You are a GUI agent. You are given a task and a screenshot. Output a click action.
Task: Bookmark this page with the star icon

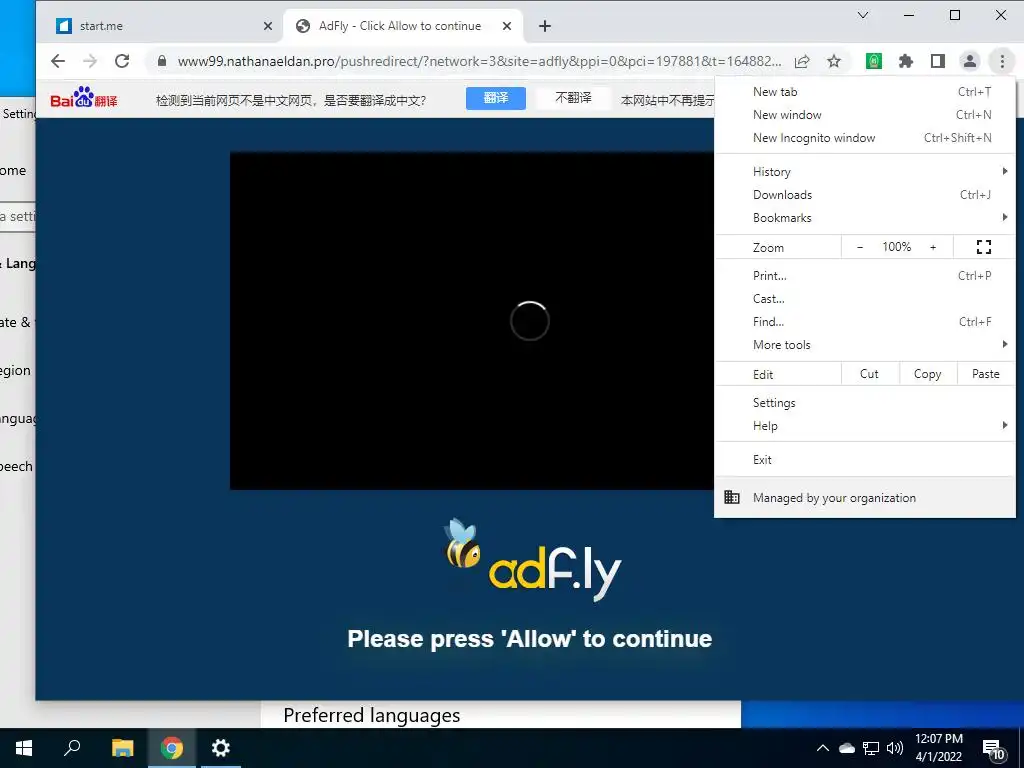click(x=834, y=61)
